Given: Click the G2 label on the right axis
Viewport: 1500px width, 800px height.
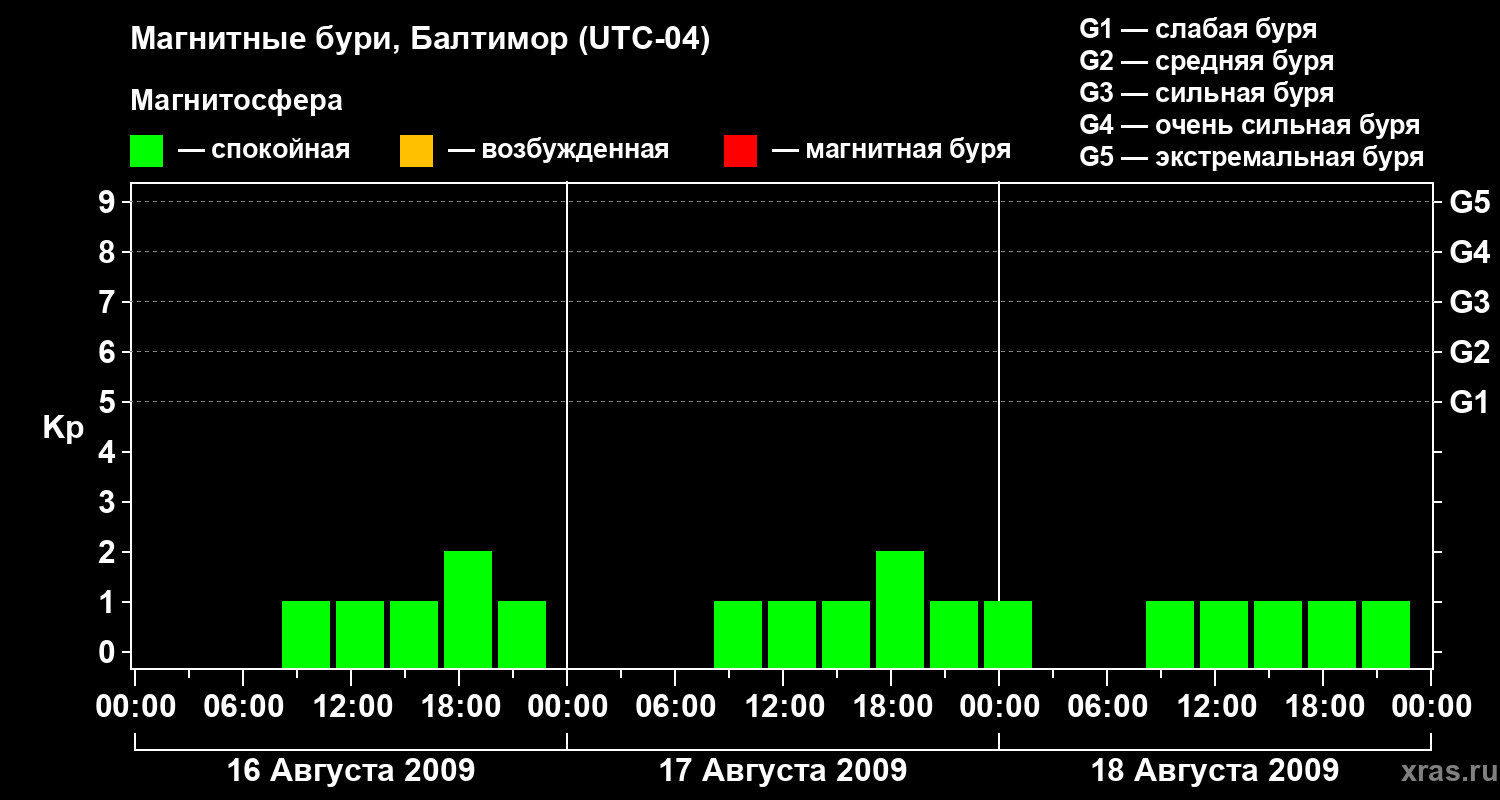Looking at the screenshot, I should click(1469, 352).
